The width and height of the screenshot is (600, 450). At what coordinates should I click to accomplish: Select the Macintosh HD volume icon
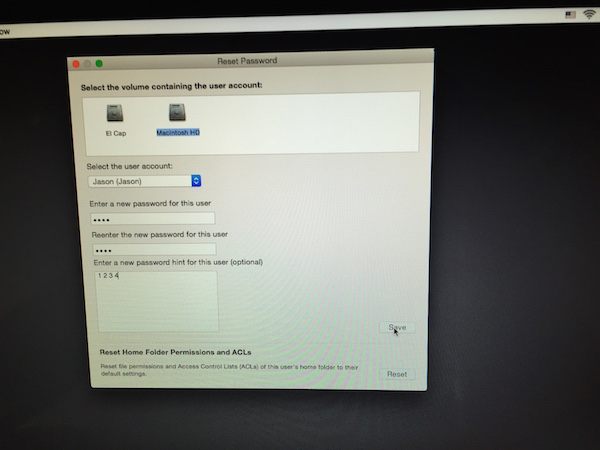click(177, 112)
